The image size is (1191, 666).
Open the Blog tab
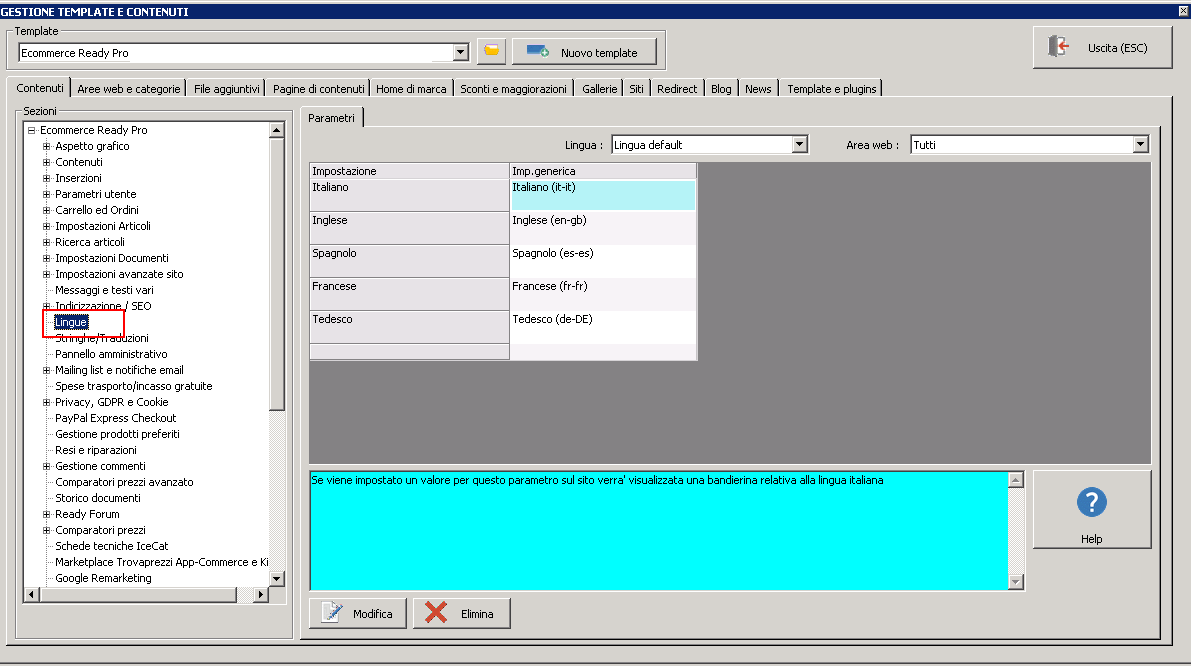[x=721, y=89]
